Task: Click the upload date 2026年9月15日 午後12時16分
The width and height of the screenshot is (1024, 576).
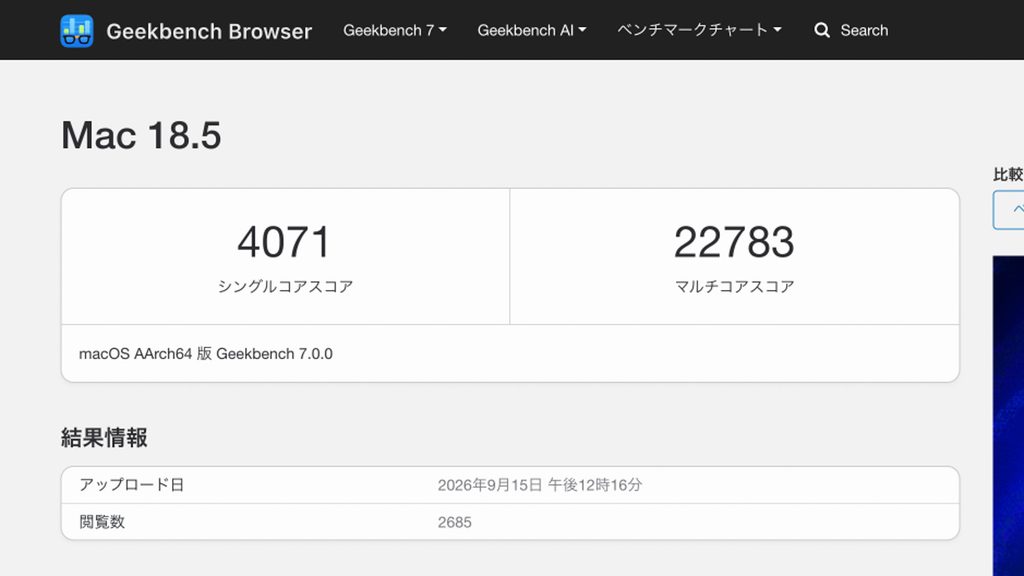Action: [539, 485]
